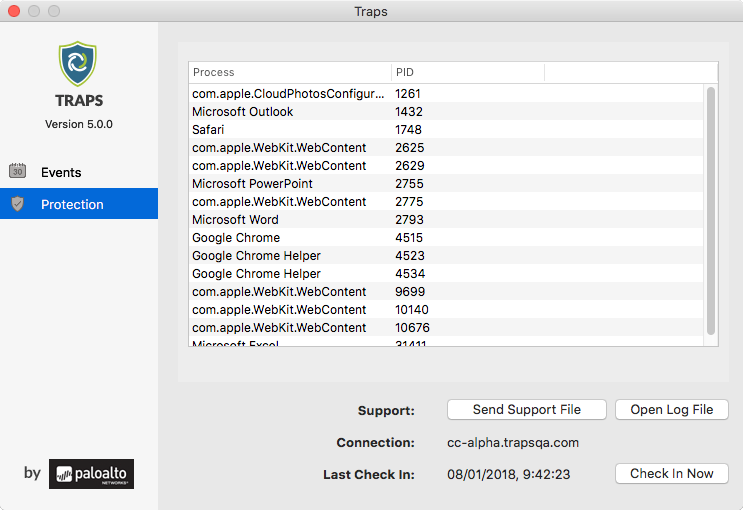Screen dimensions: 743x510
Task: Click the Events calendar icon
Action: pyautogui.click(x=17, y=171)
